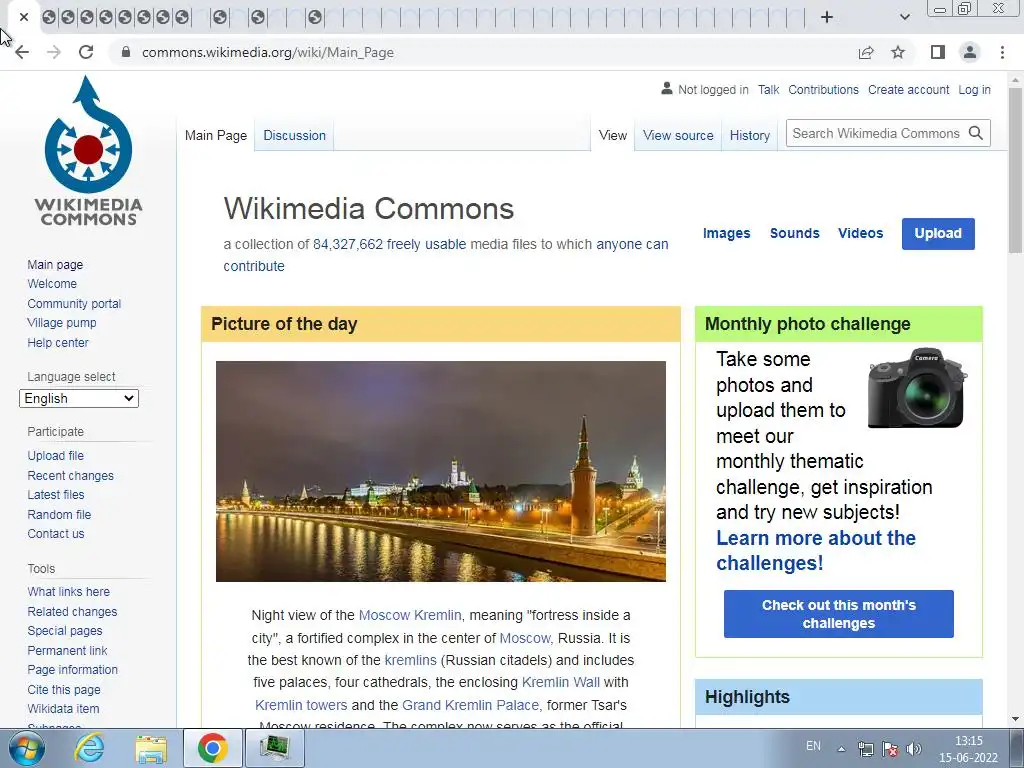Open Recent changes sidebar link
The image size is (1024, 768).
[x=71, y=475]
